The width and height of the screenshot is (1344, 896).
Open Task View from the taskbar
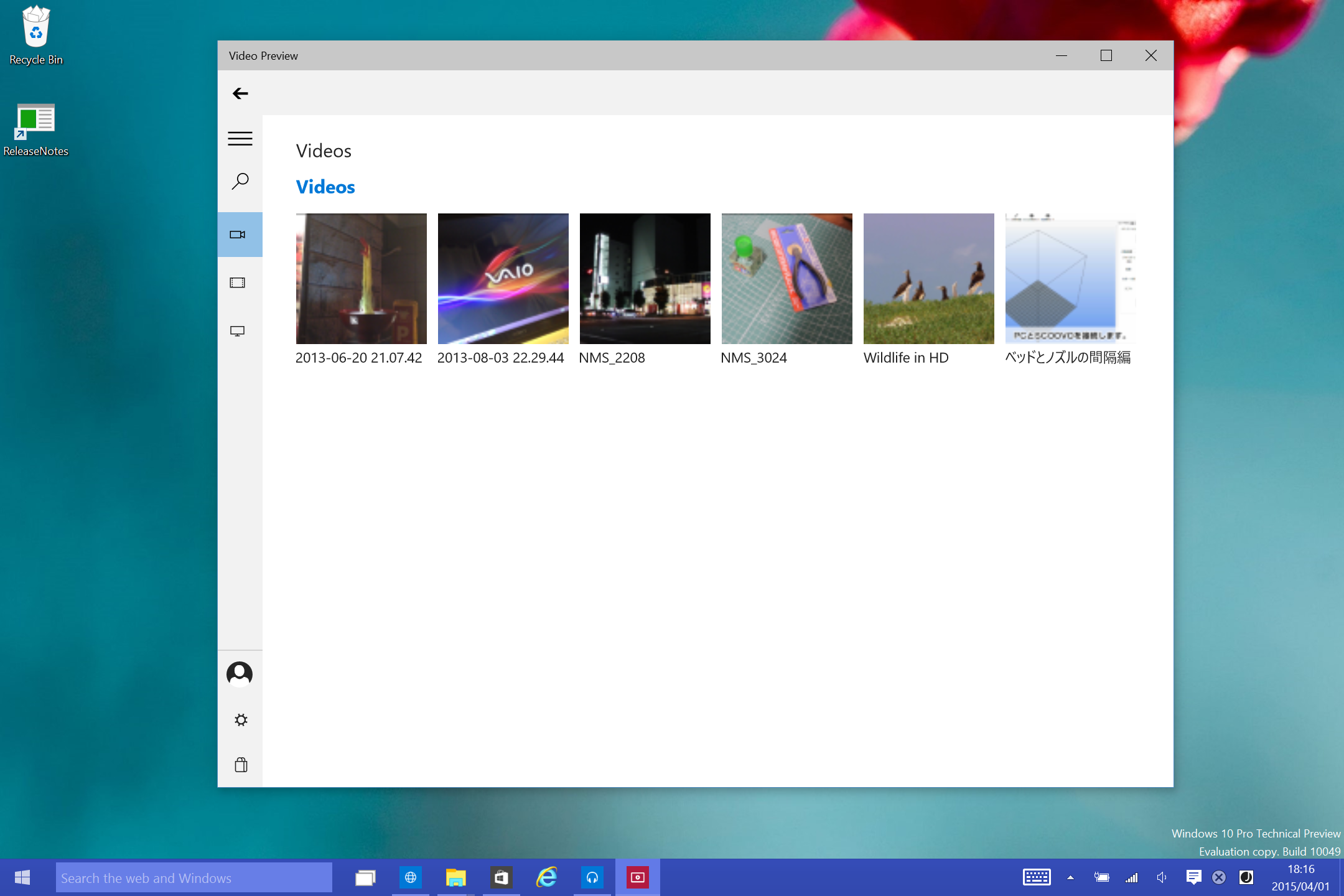coord(365,878)
